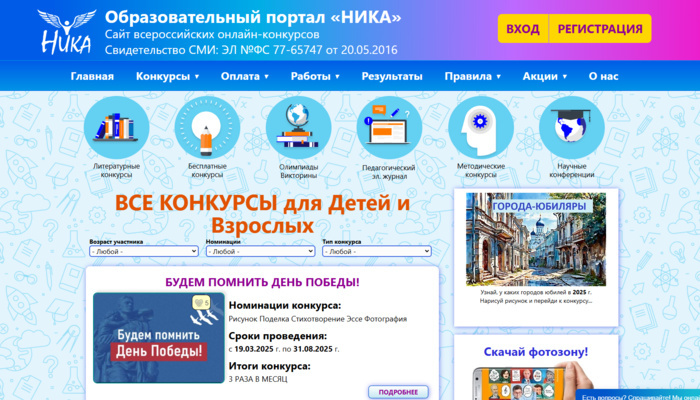This screenshot has width=700, height=400.
Task: Click the ВСЕ КОНКУРСЫ для Детей и Взрослых heading
Action: [262, 214]
